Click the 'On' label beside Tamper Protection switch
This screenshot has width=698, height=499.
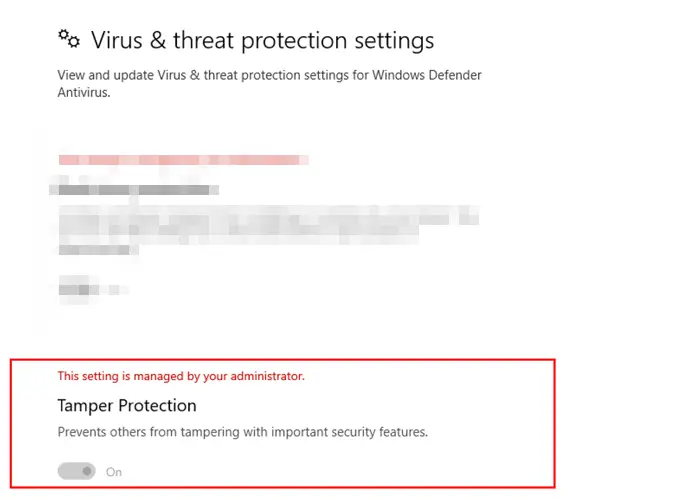click(x=114, y=472)
